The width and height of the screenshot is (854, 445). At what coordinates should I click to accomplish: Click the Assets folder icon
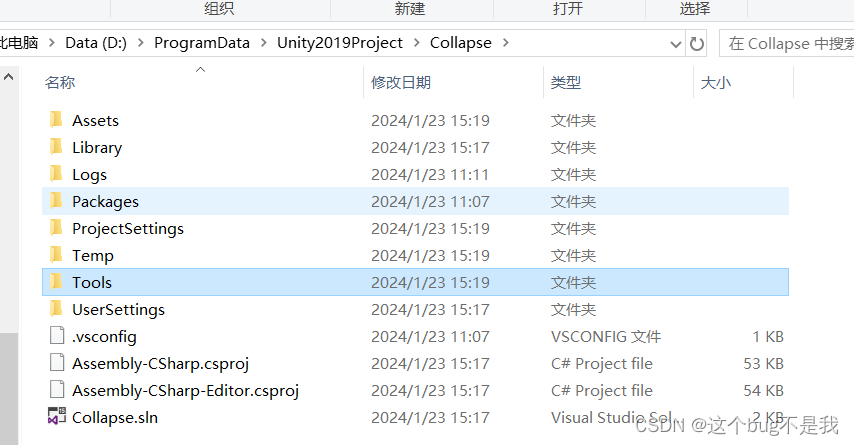point(56,120)
